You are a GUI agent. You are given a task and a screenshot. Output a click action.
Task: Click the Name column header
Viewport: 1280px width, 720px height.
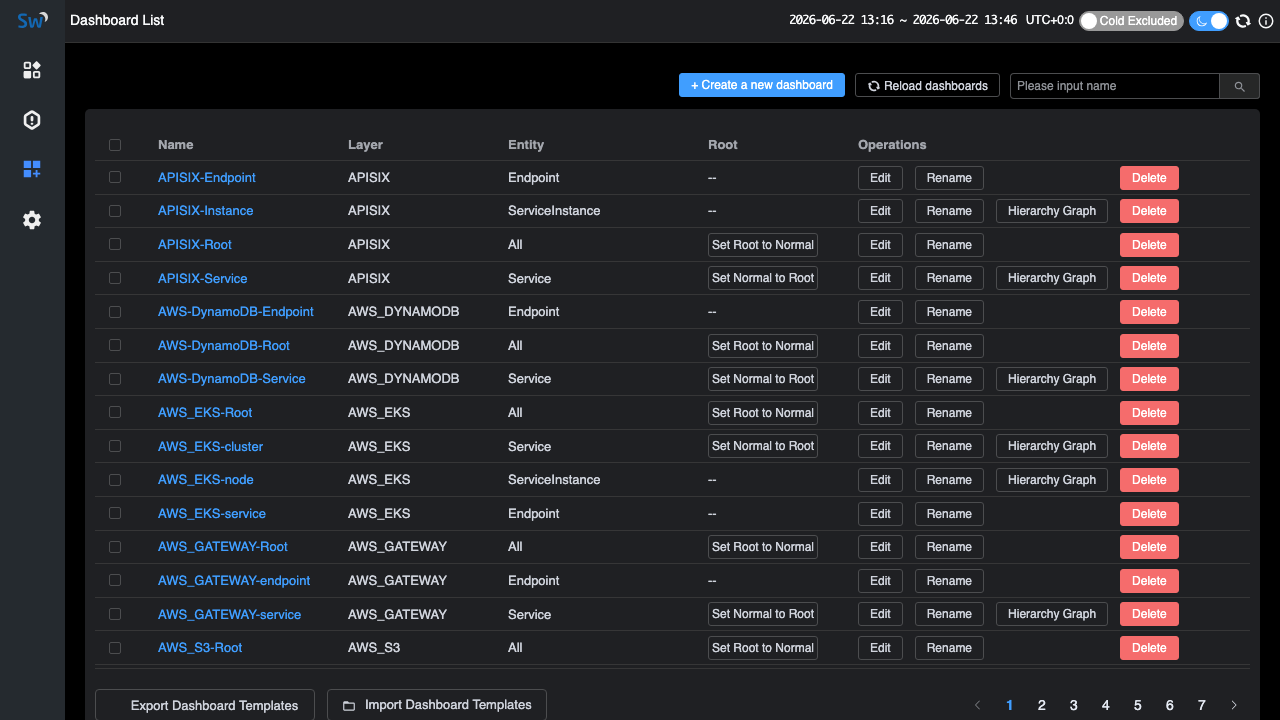176,145
